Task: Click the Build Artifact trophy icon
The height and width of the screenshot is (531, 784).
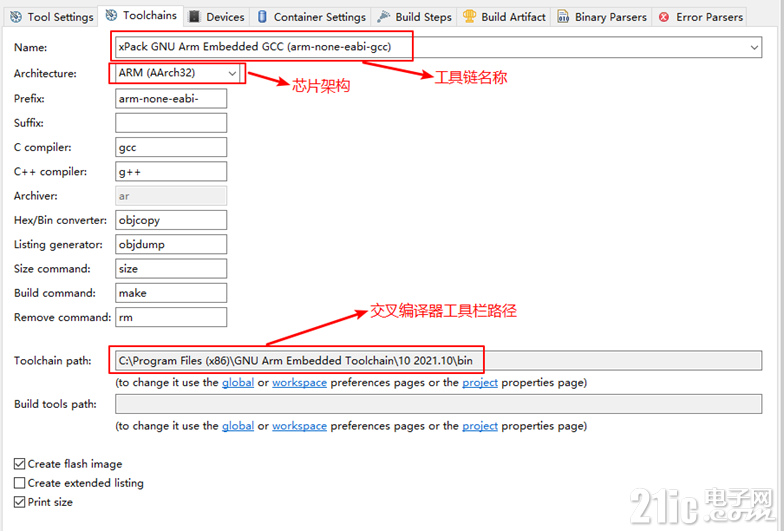Action: pos(469,16)
